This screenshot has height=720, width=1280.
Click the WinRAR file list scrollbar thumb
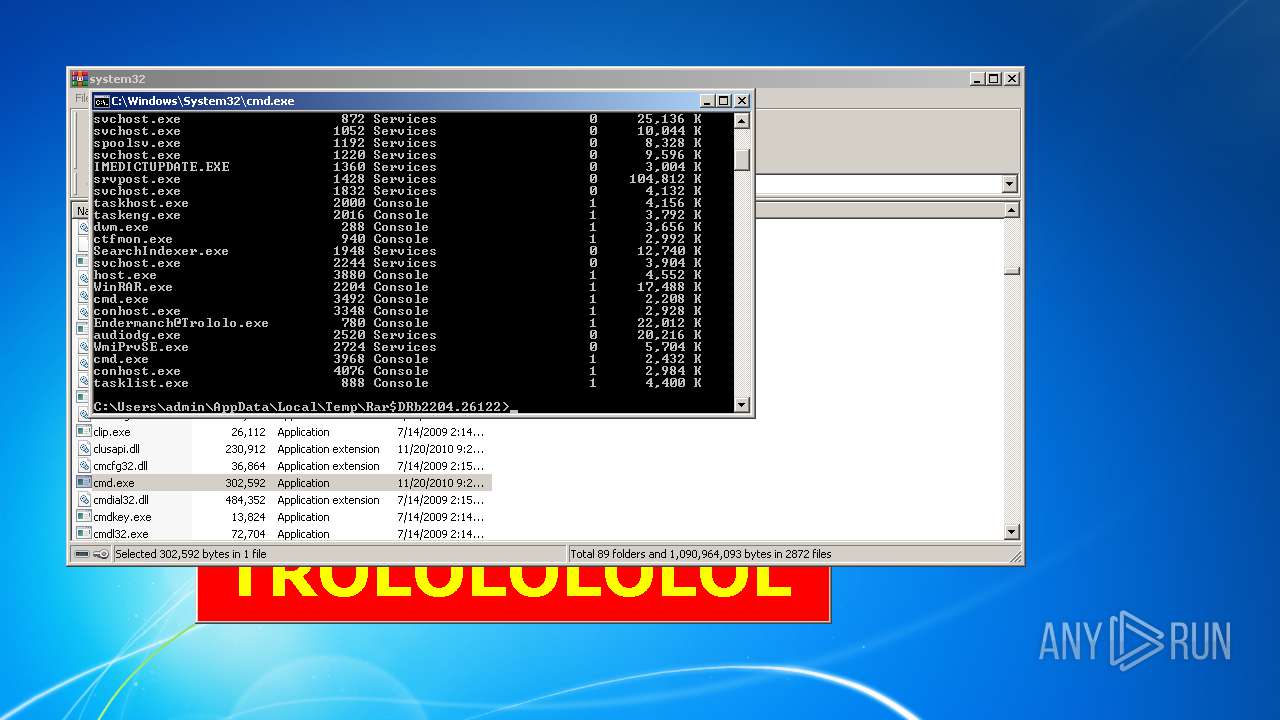1012,270
